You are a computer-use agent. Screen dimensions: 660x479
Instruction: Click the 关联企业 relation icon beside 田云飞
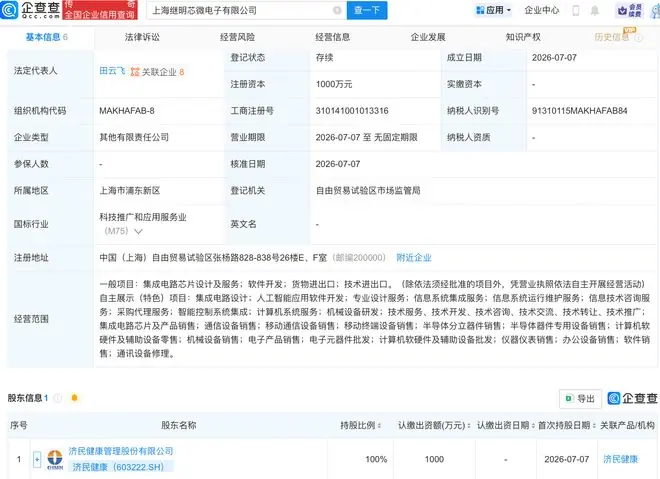(x=135, y=72)
